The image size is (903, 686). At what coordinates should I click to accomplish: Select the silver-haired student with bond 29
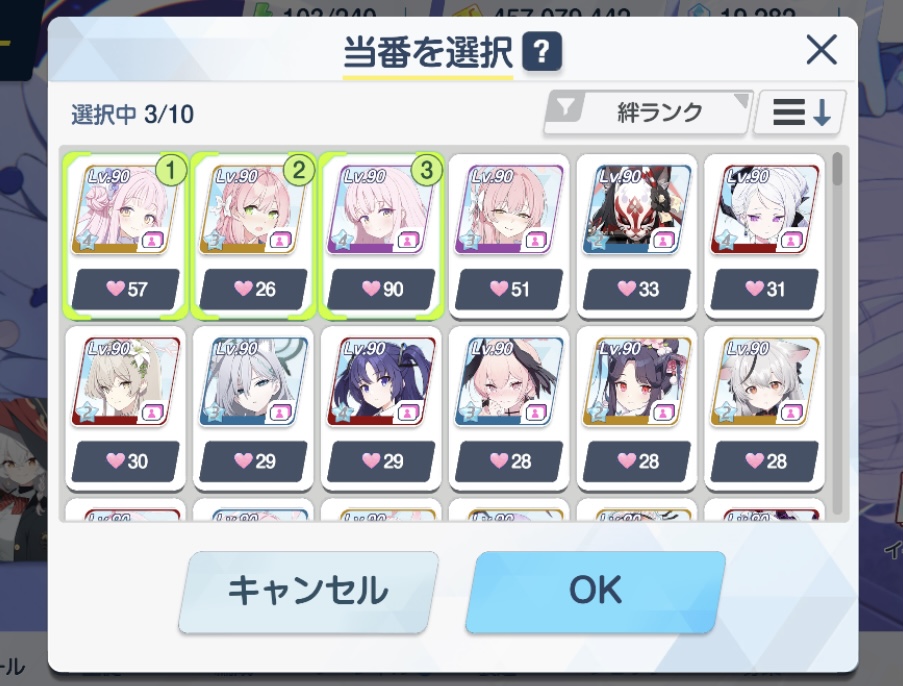click(253, 408)
